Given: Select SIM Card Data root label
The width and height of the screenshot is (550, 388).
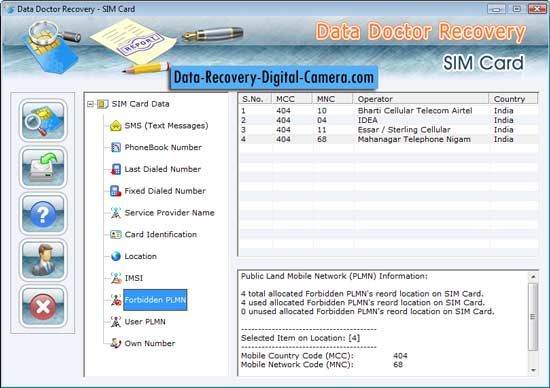Looking at the screenshot, I should [x=140, y=104].
